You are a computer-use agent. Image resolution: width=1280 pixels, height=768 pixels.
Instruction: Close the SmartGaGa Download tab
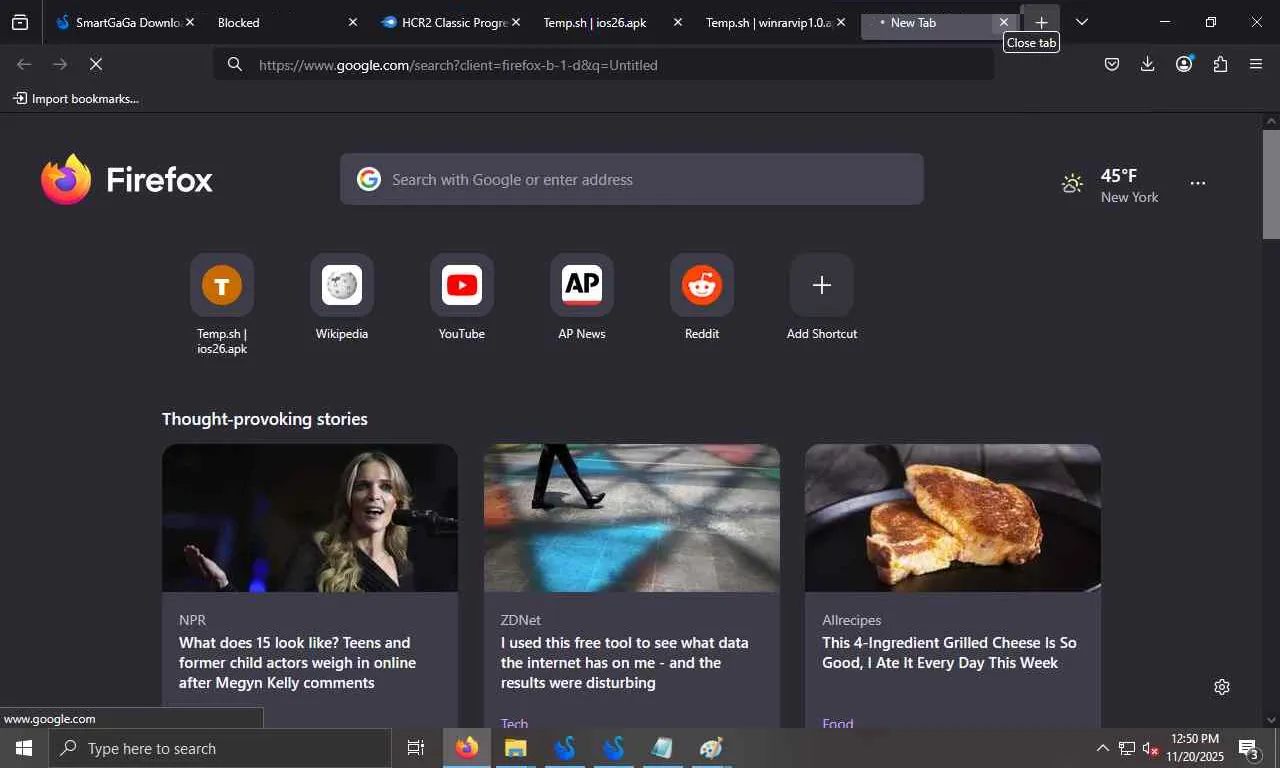click(190, 22)
